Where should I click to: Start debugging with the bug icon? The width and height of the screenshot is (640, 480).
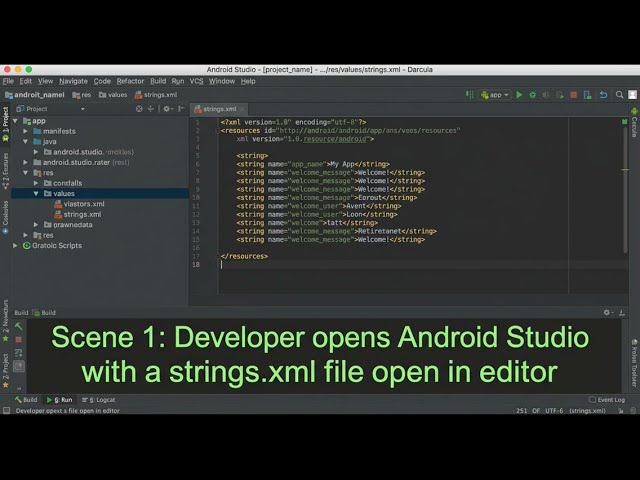[533, 95]
